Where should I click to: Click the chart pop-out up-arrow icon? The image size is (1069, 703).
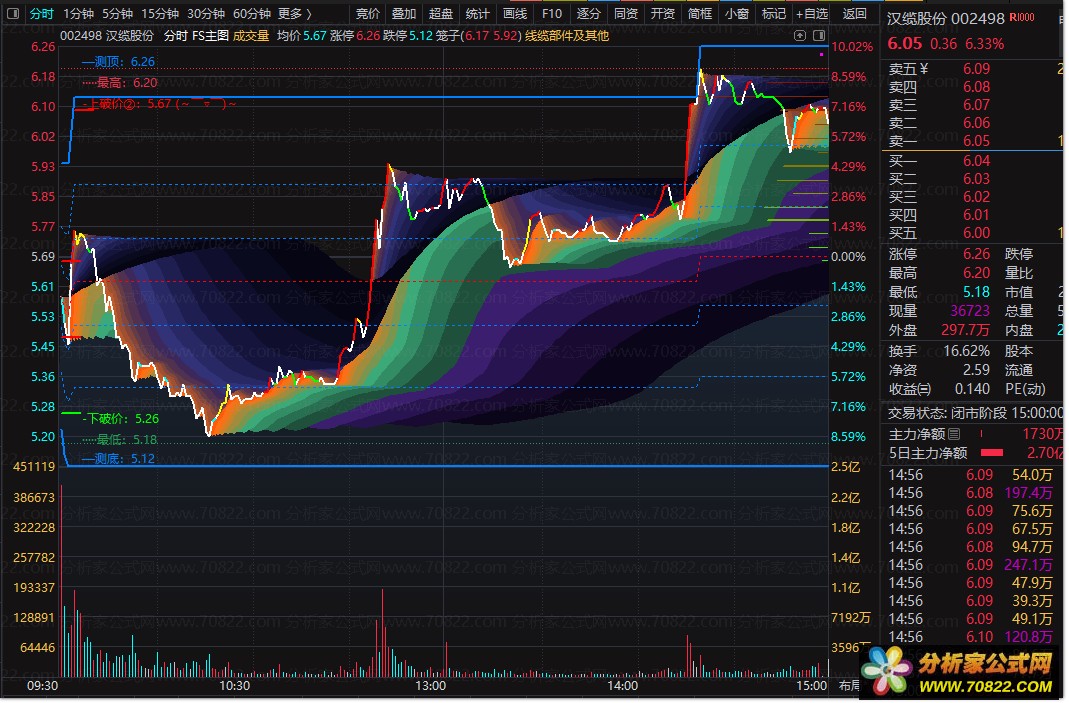click(x=800, y=35)
